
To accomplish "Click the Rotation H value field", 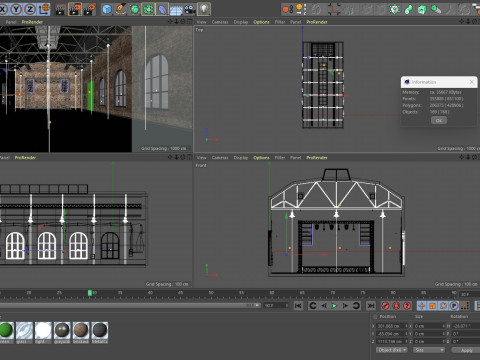I will (x=466, y=326).
